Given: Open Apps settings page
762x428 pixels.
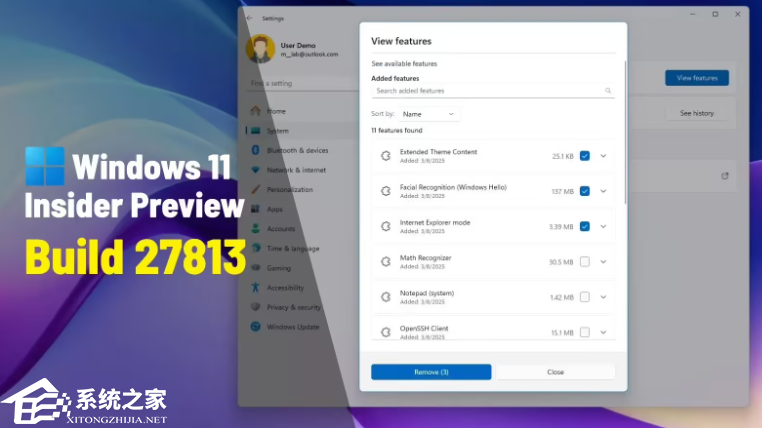Looking at the screenshot, I should pos(274,209).
